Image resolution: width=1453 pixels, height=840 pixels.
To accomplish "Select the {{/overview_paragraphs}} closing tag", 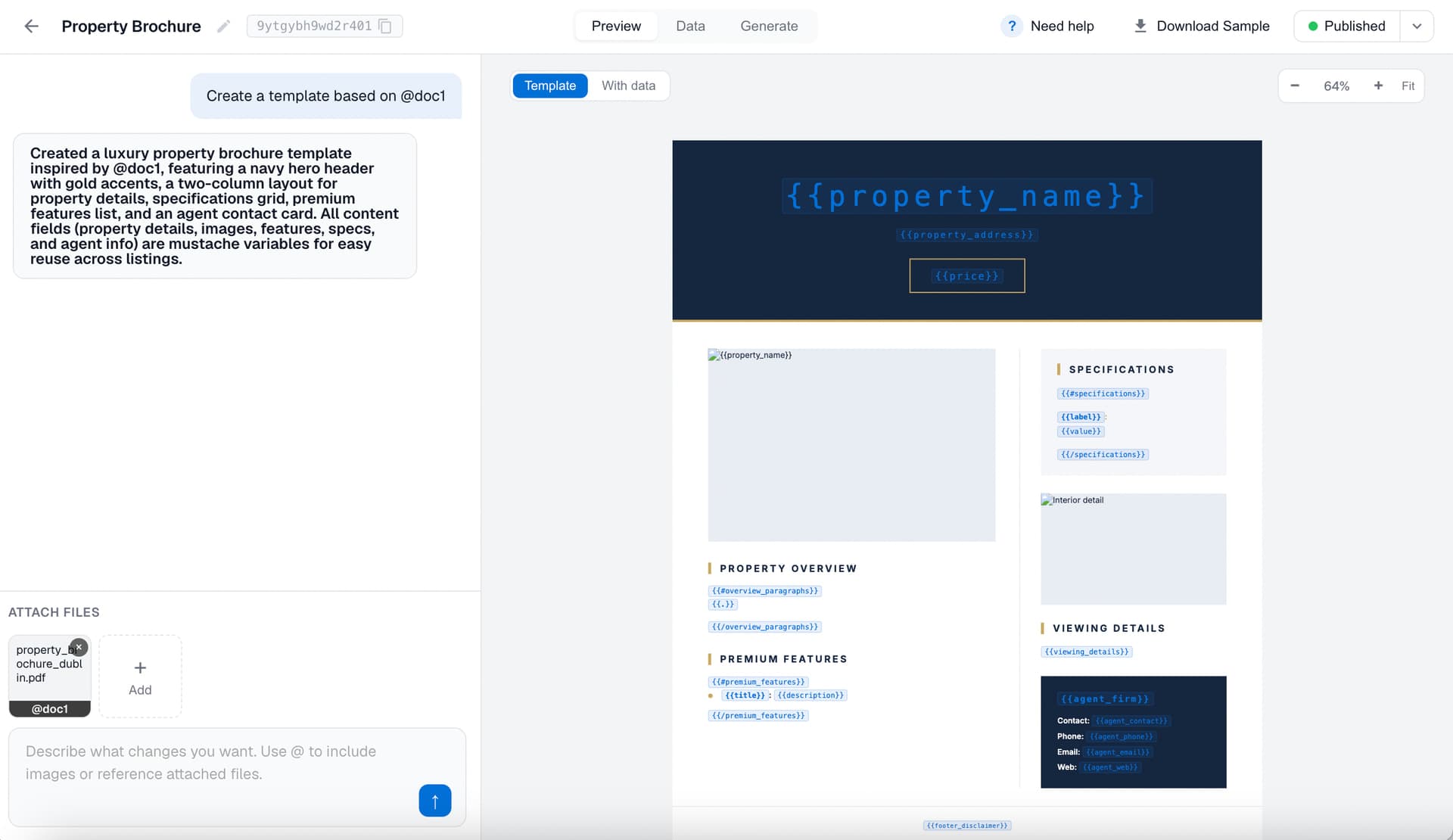I will tap(765, 627).
